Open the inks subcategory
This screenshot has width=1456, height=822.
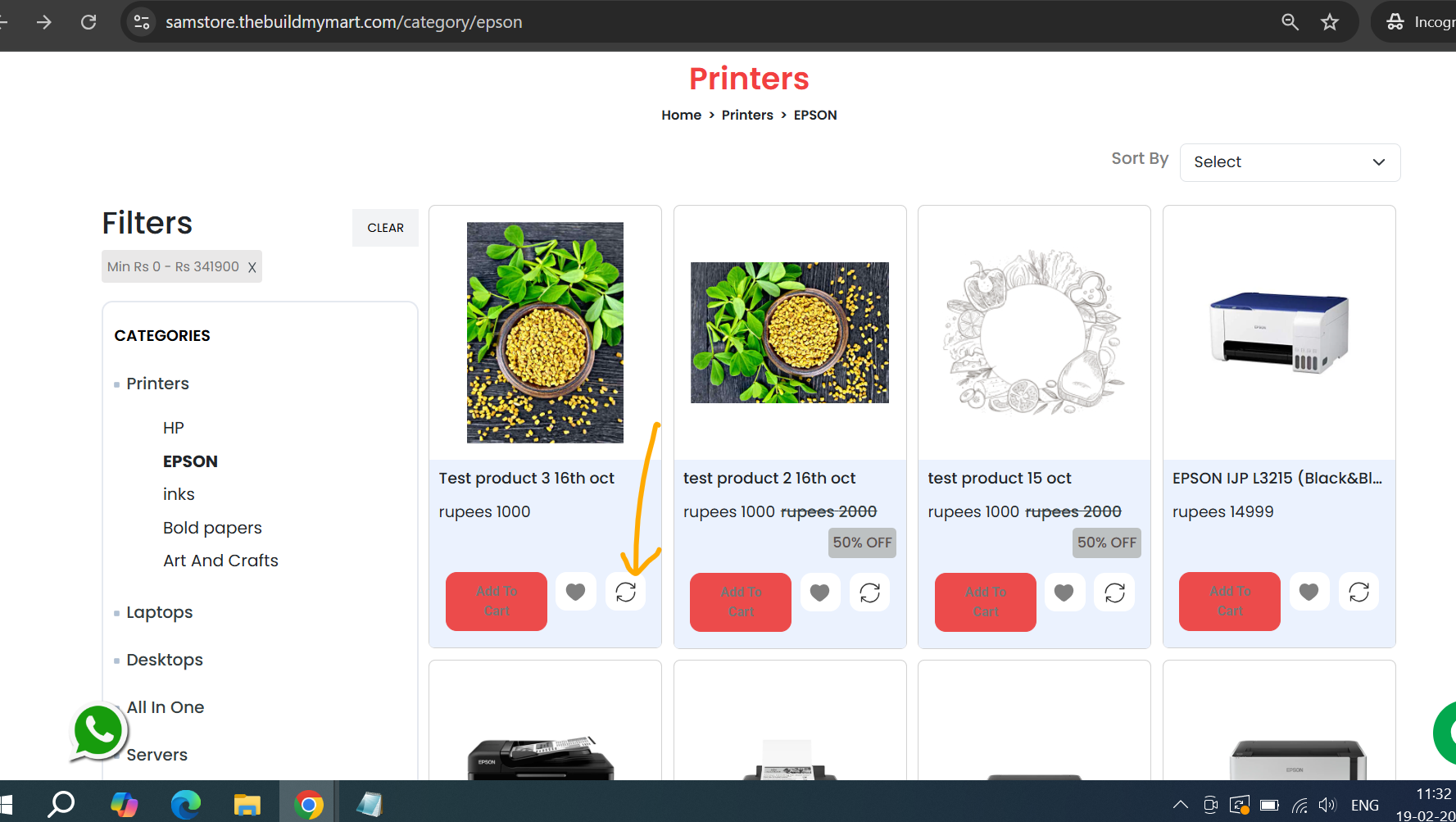click(x=179, y=494)
